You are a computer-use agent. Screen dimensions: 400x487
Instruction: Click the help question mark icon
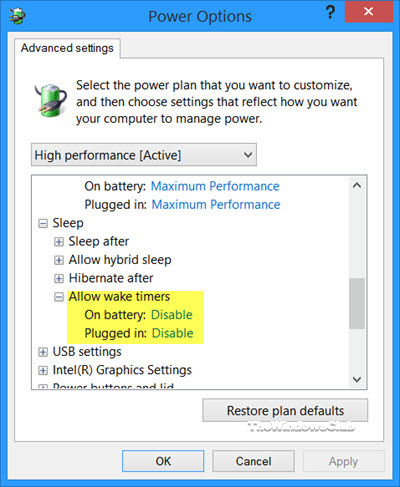pyautogui.click(x=330, y=12)
